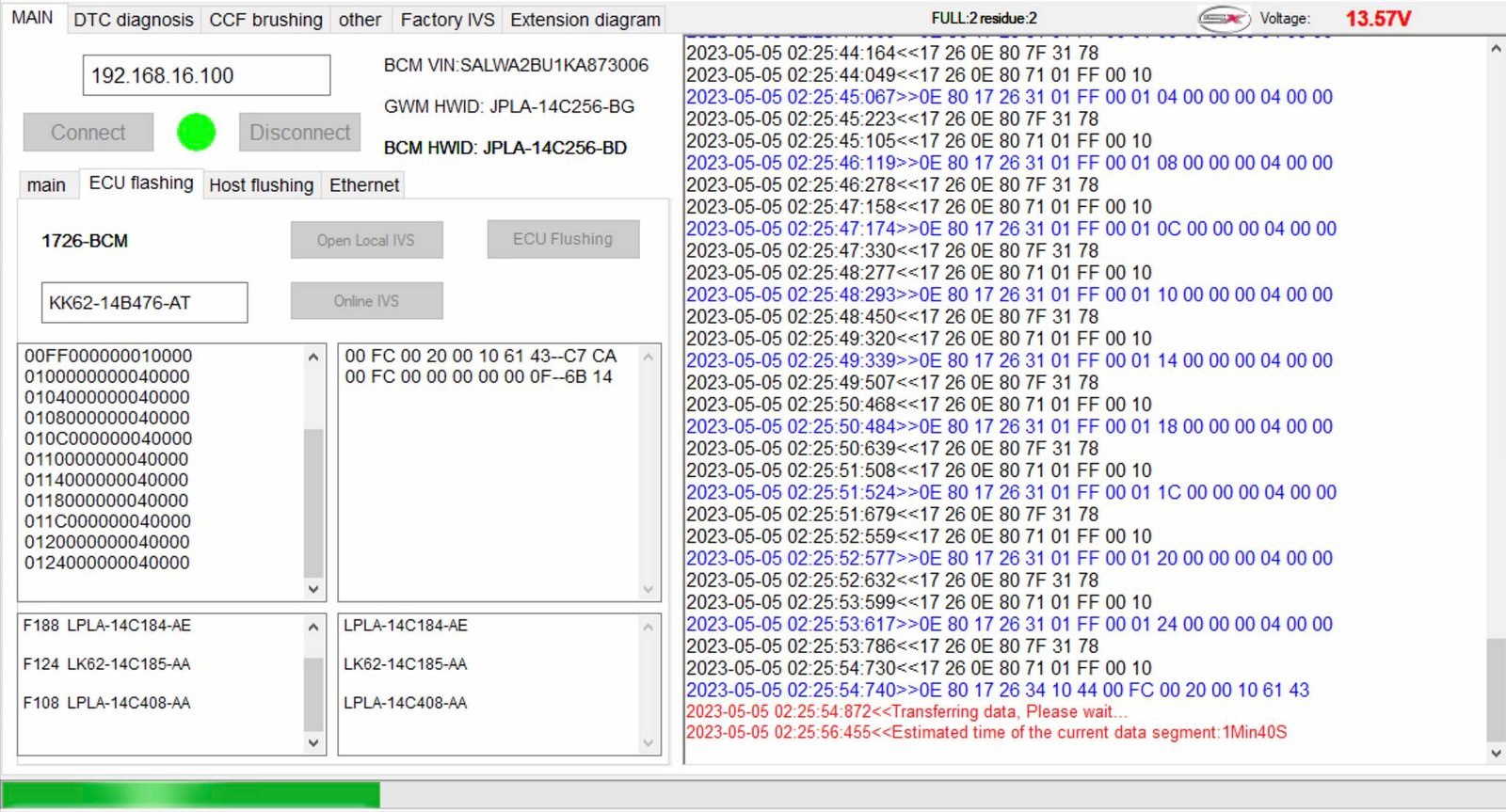
Task: Click log panel scroll up arrow
Action: pos(1496,48)
